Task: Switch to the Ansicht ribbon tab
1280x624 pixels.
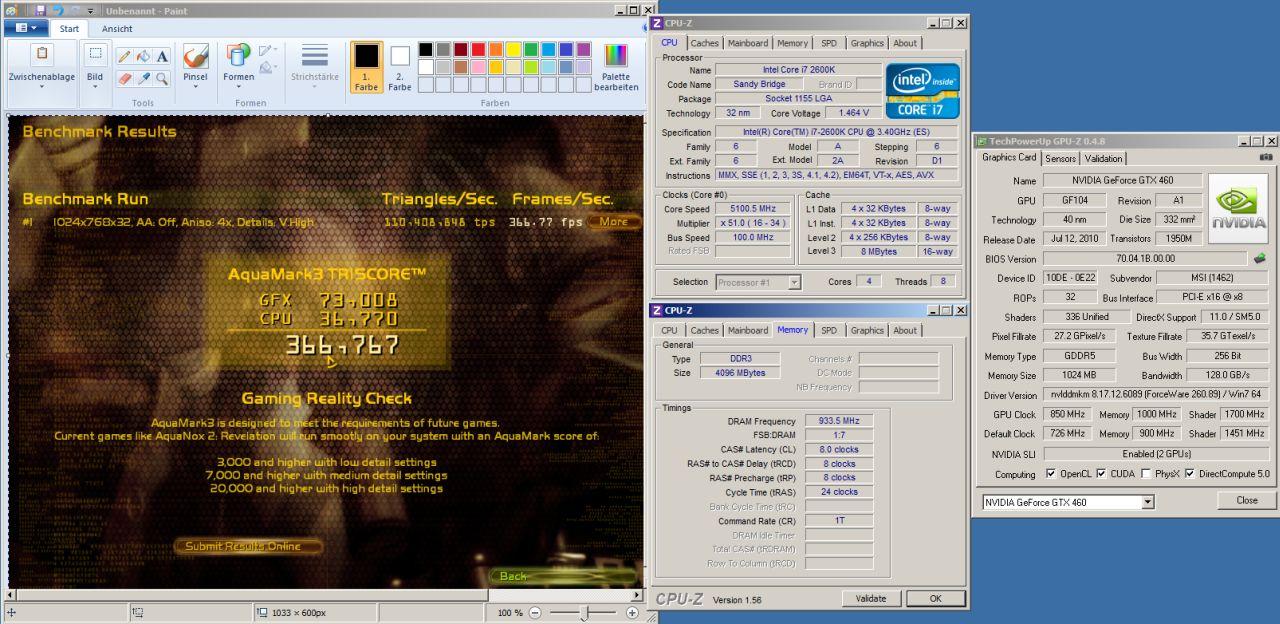Action: pyautogui.click(x=117, y=29)
